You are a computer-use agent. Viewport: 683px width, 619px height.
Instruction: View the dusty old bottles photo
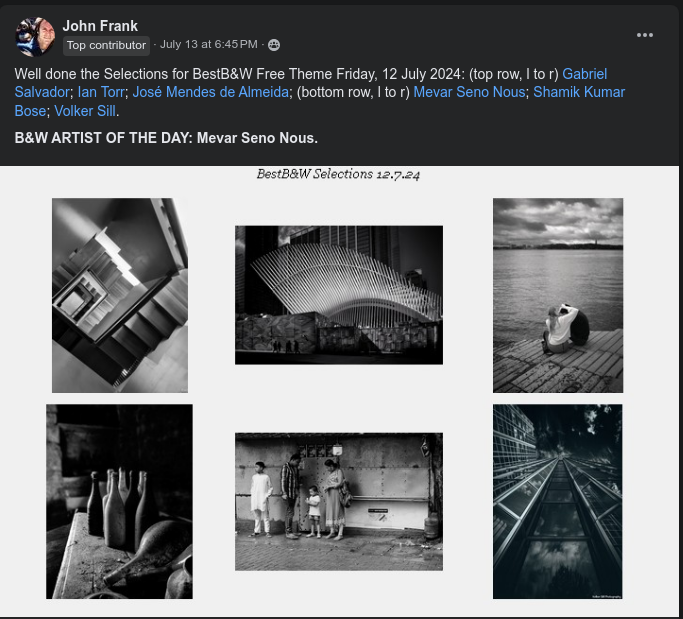(x=119, y=501)
